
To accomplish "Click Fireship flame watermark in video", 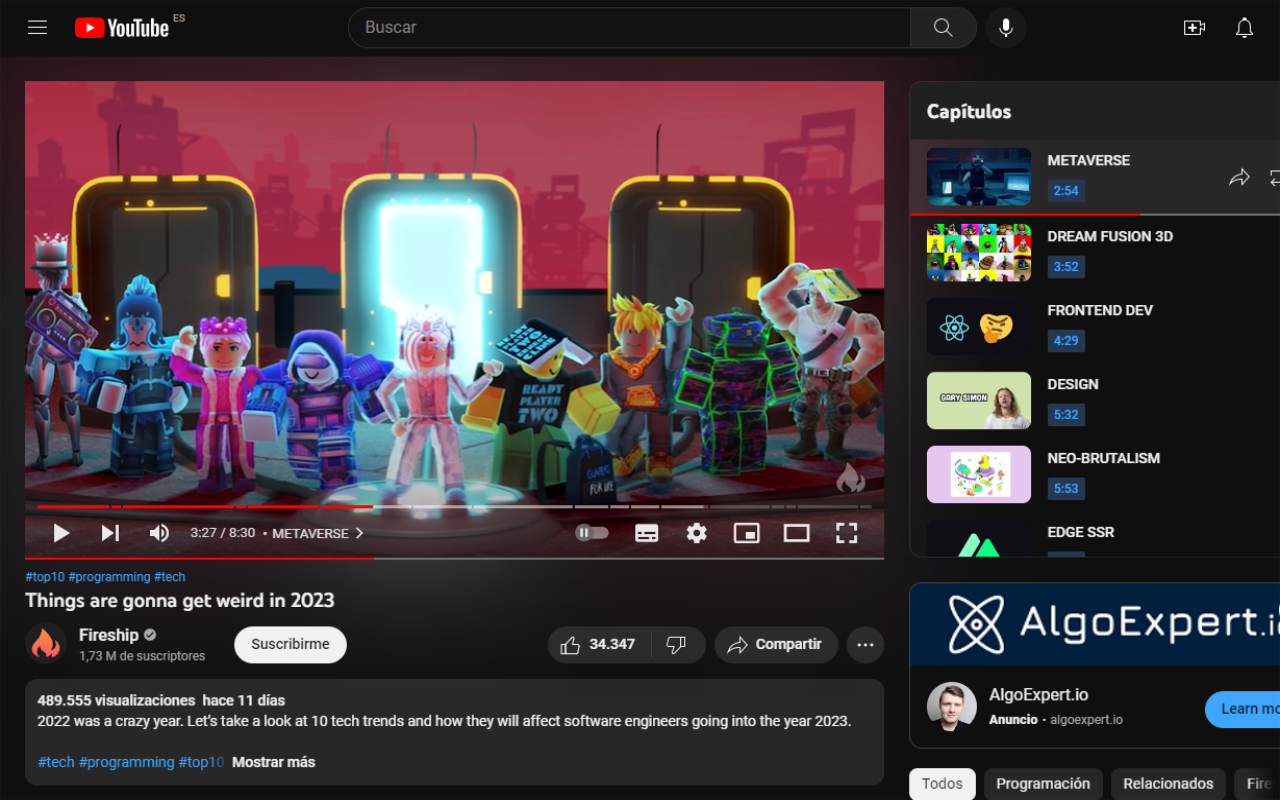I will [850, 478].
